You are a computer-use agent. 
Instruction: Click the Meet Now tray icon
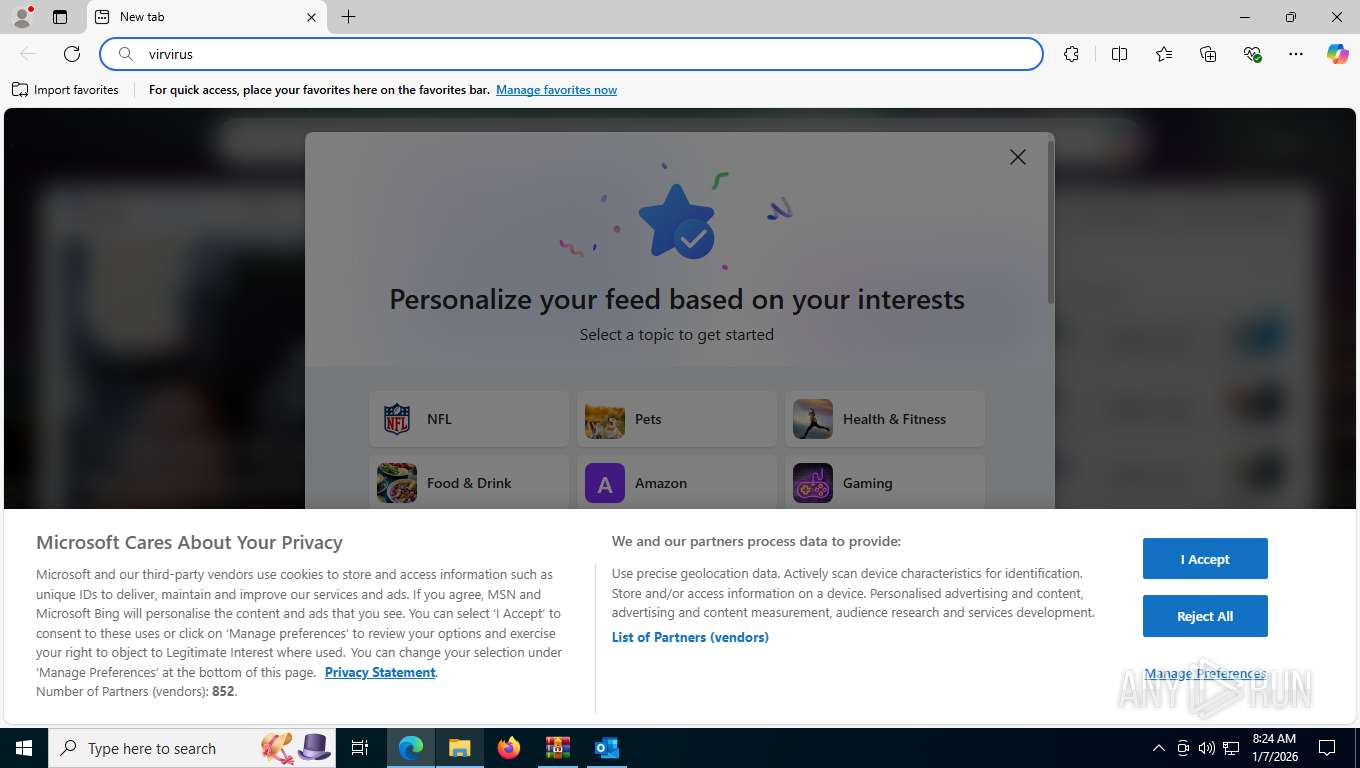tap(1183, 748)
